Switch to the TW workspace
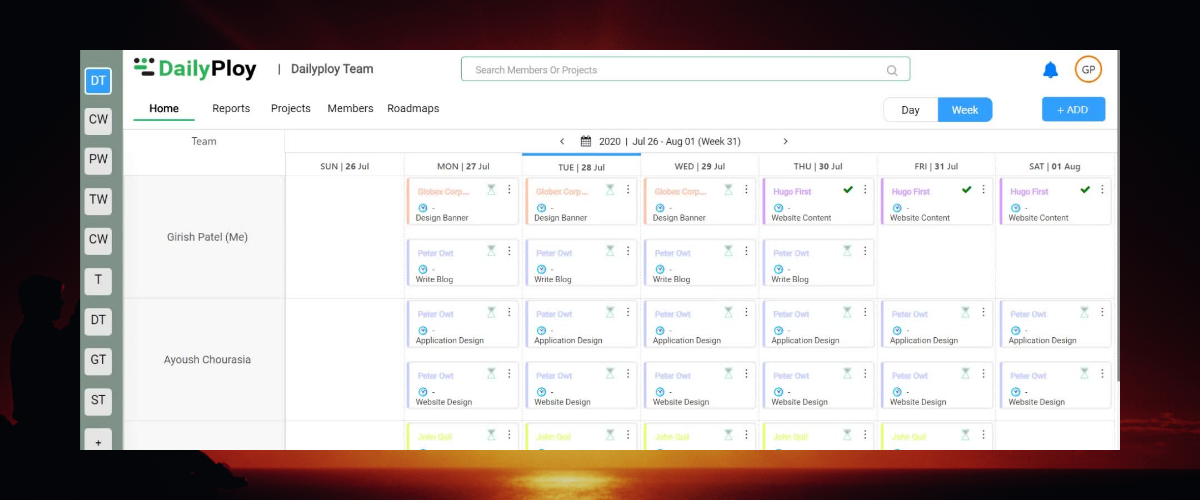The image size is (1200, 500). click(98, 199)
